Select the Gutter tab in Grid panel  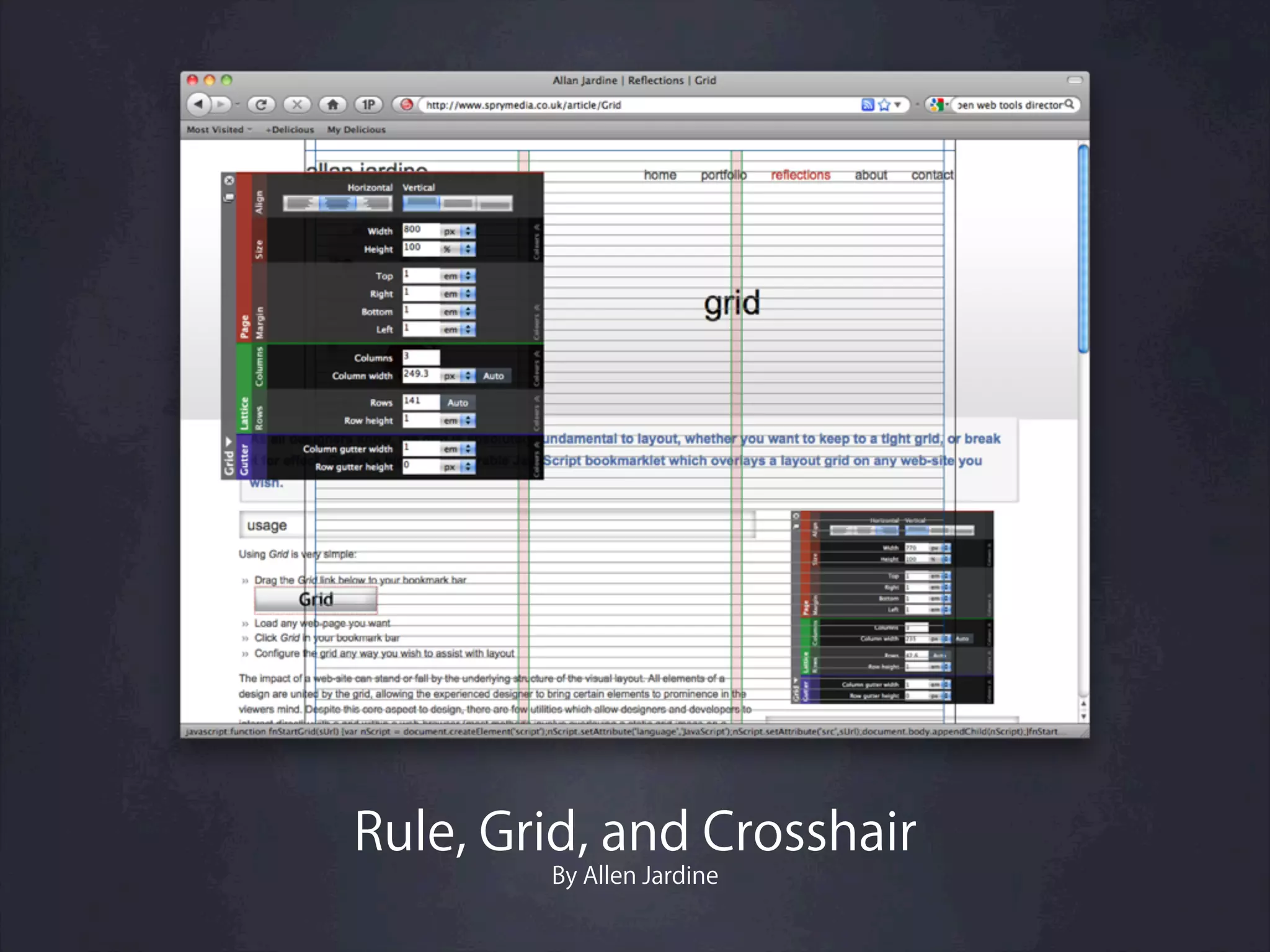(x=244, y=457)
